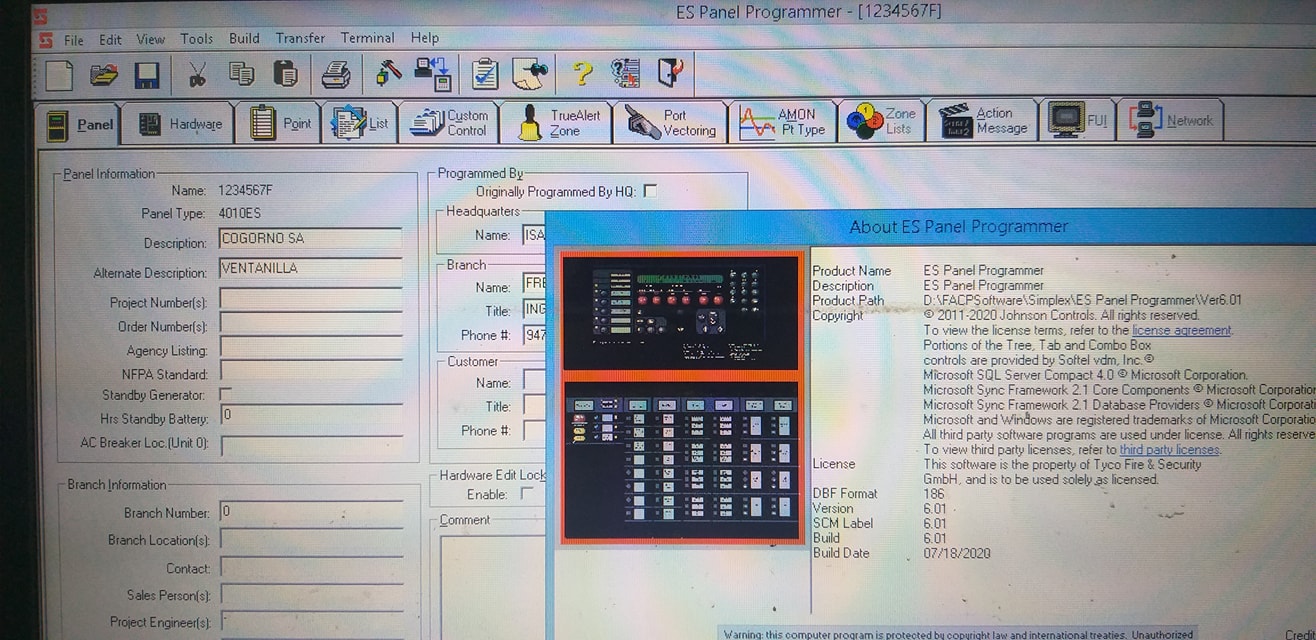Viewport: 1316px width, 640px height.
Task: Switch to the Hardware tab
Action: coord(179,123)
